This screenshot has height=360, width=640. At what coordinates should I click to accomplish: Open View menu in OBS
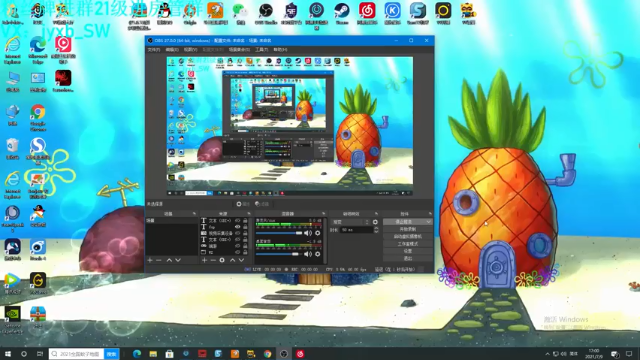coord(190,50)
